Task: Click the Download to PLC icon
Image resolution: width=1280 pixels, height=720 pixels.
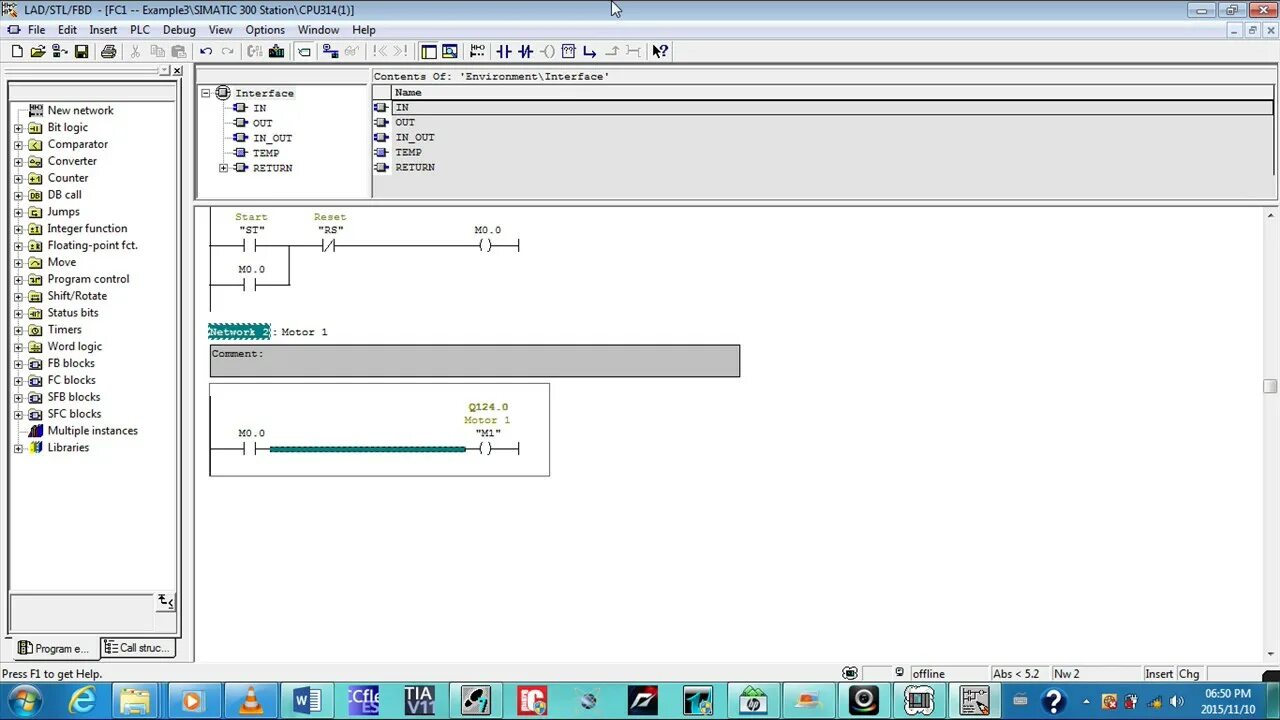Action: 276,51
